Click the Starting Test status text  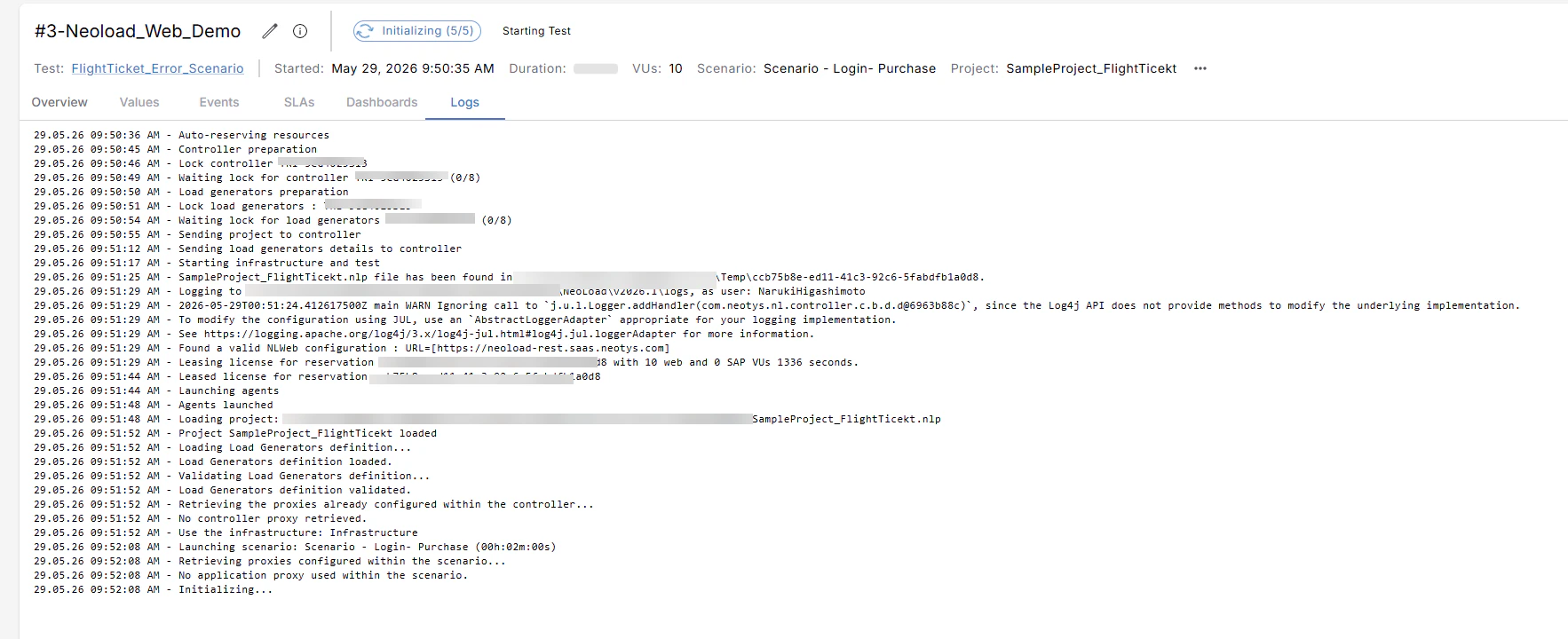(536, 31)
